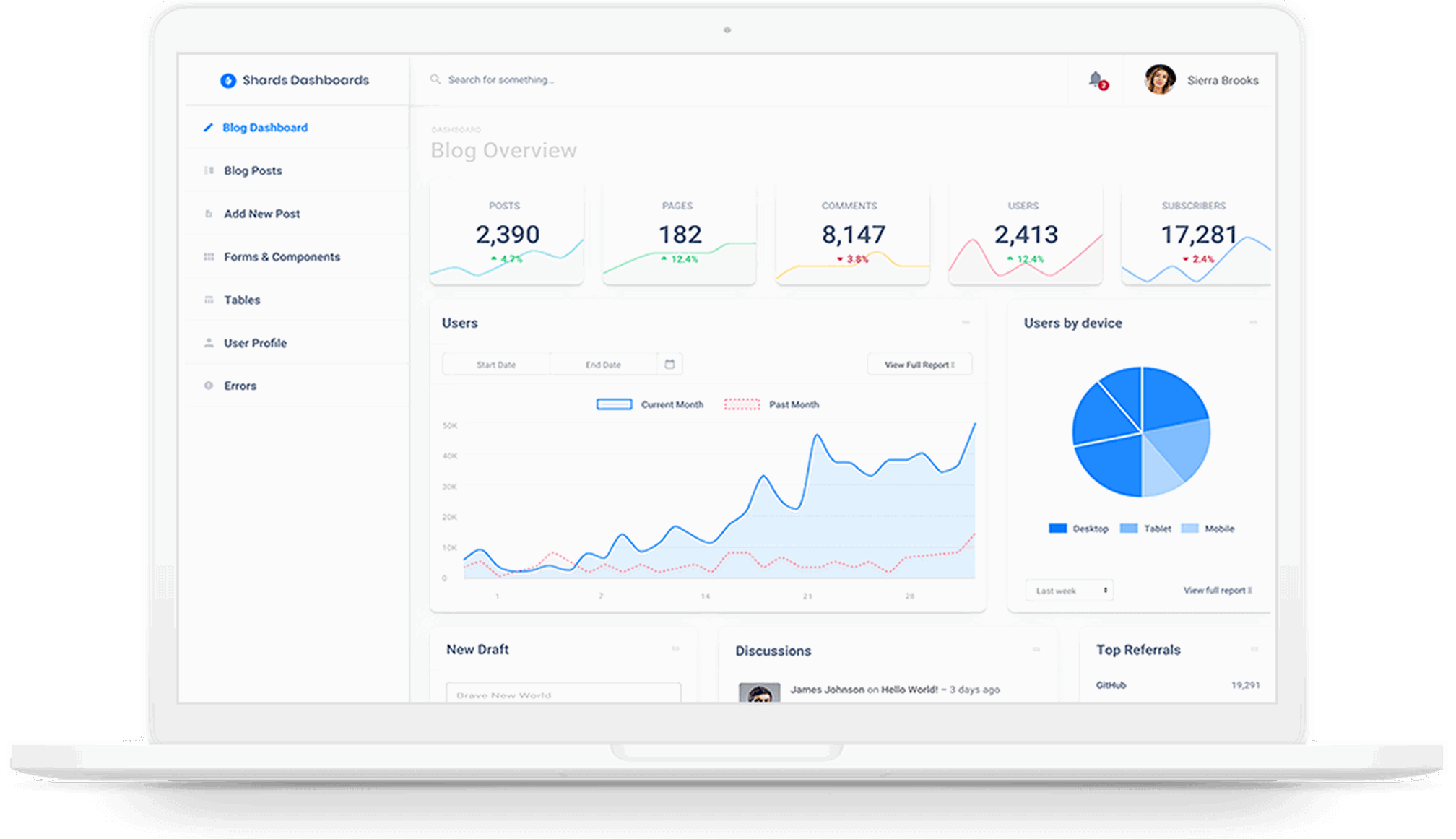Click the notification bell icon
The height and width of the screenshot is (839, 1456).
pos(1096,79)
